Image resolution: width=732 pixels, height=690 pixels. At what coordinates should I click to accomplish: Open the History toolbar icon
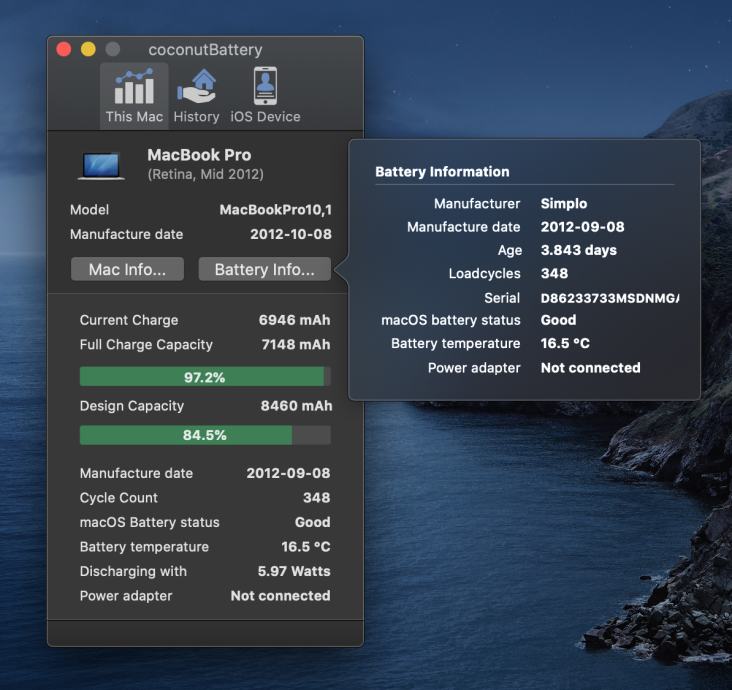point(196,88)
